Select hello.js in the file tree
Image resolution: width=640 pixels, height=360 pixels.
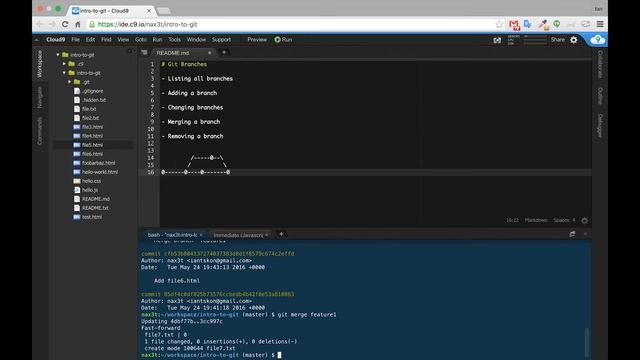90,190
